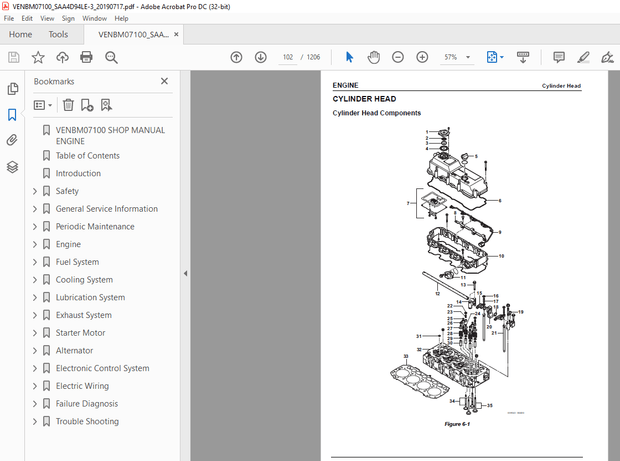
Task: Select the Electric Wiring bookmark label
Action: (x=82, y=386)
